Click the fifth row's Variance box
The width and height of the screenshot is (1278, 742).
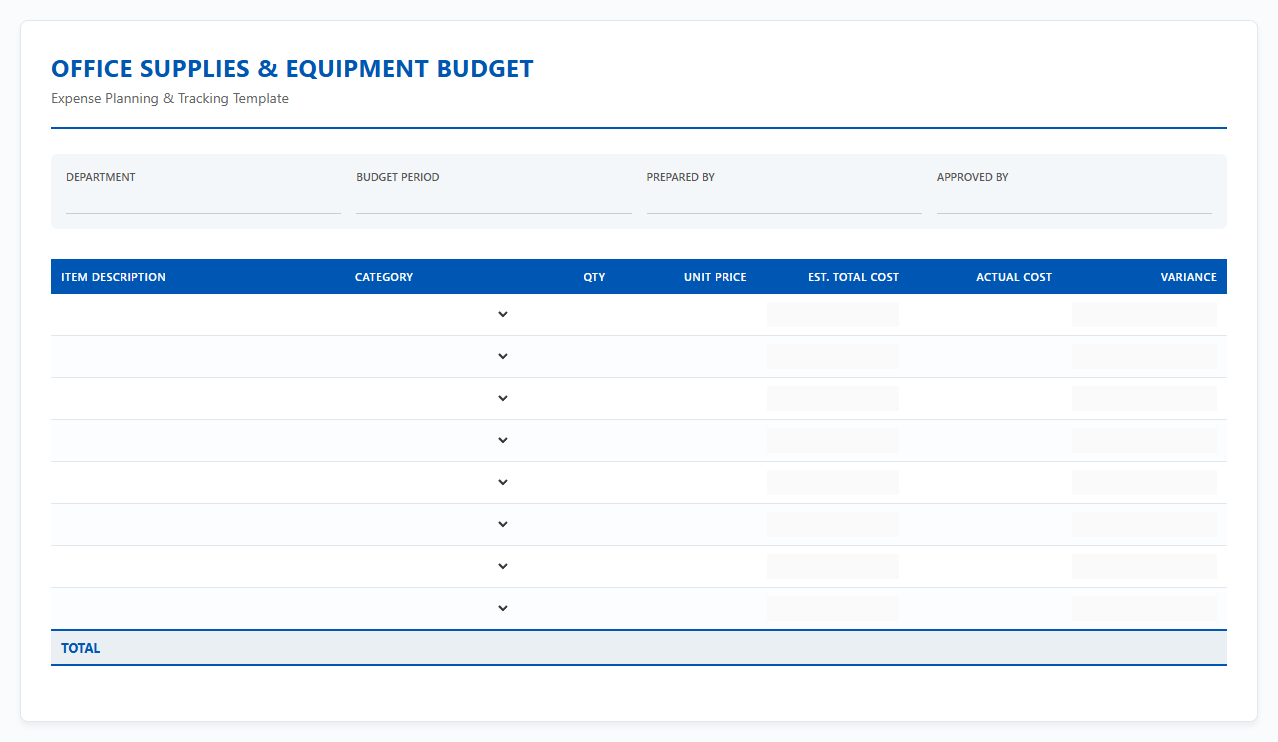pos(1144,482)
